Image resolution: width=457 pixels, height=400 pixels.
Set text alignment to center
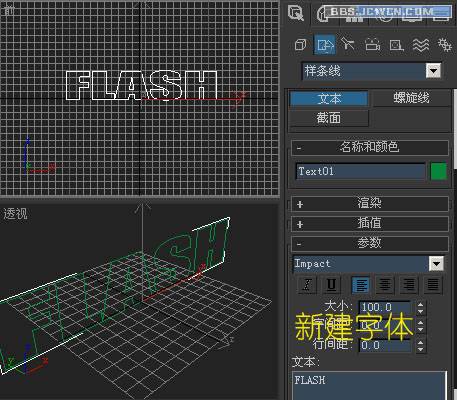pyautogui.click(x=385, y=284)
